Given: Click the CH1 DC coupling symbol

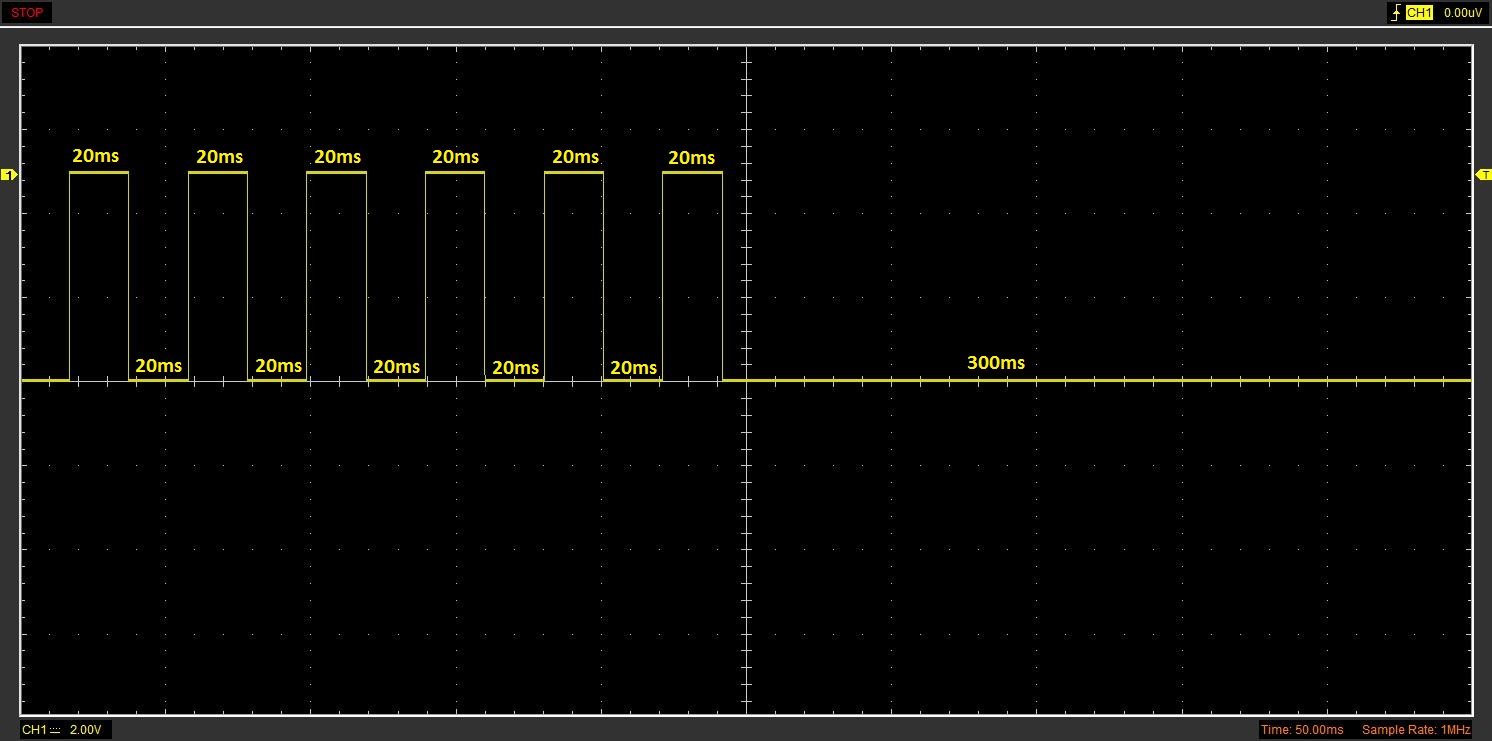Looking at the screenshot, I should (x=56, y=730).
